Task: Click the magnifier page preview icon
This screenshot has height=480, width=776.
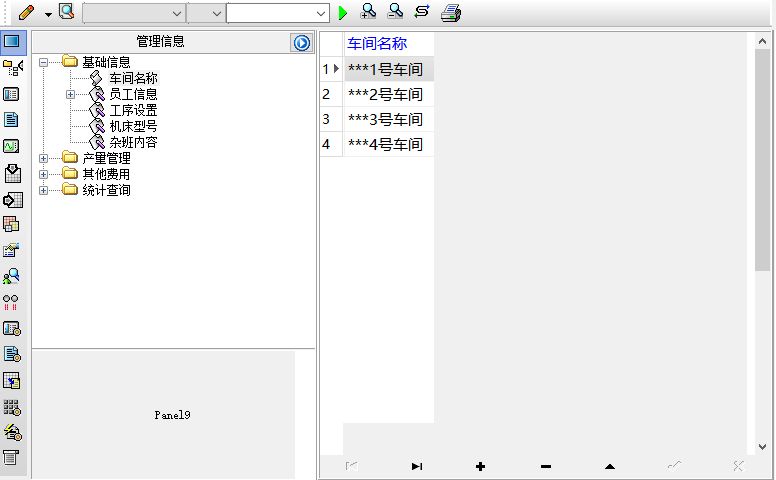Action: click(x=66, y=12)
